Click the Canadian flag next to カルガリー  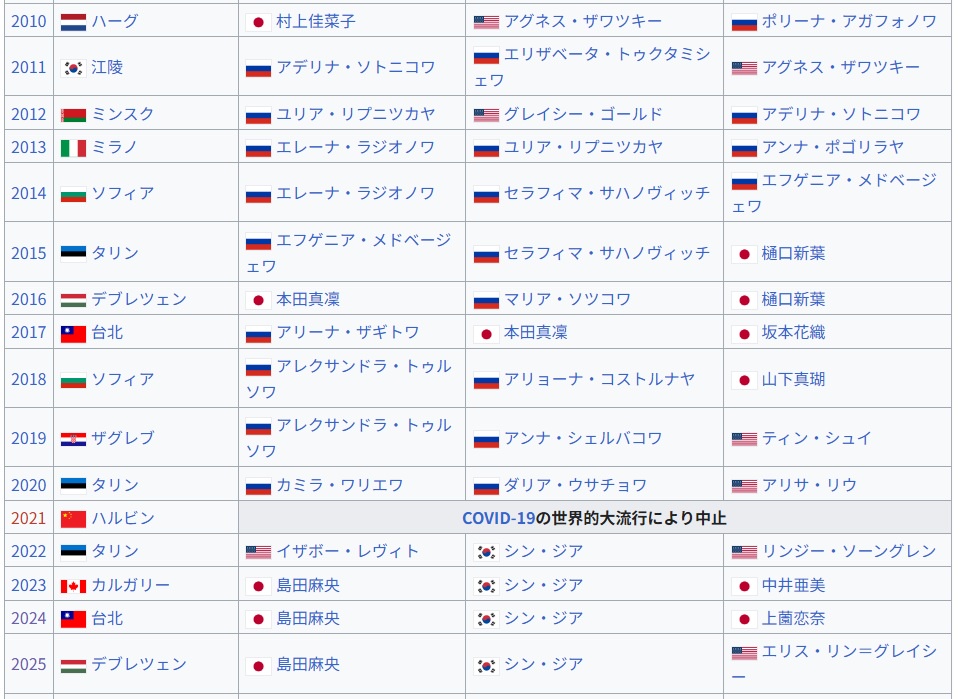coord(73,586)
